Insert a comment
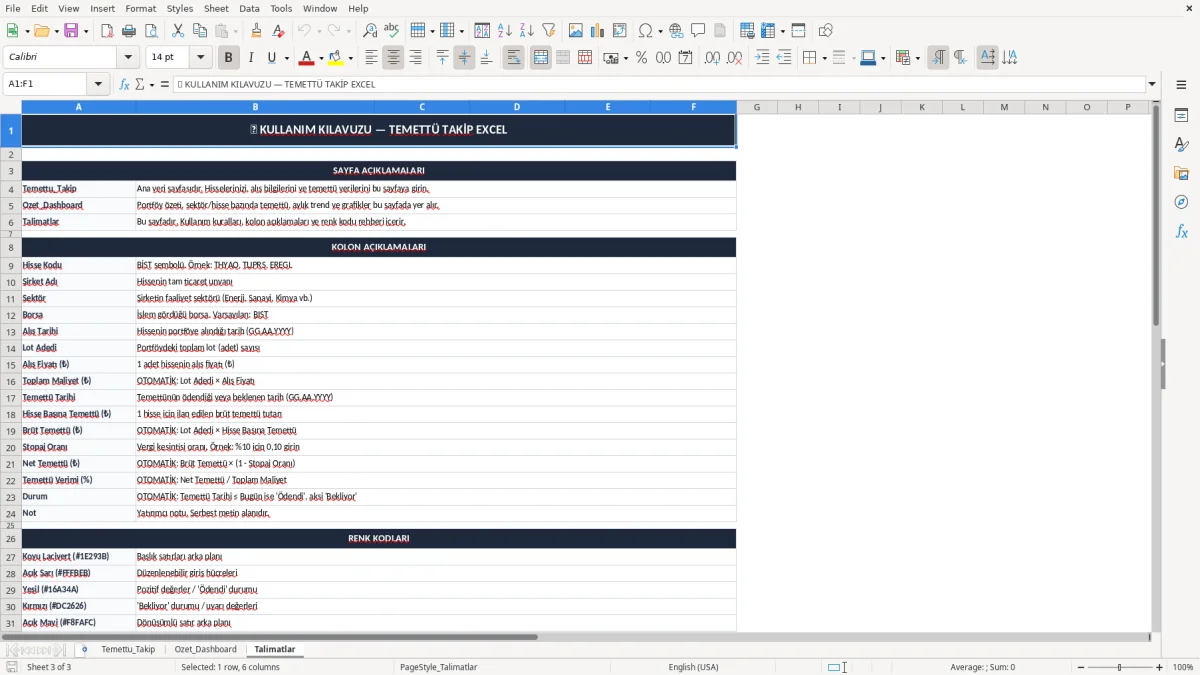 [x=698, y=31]
